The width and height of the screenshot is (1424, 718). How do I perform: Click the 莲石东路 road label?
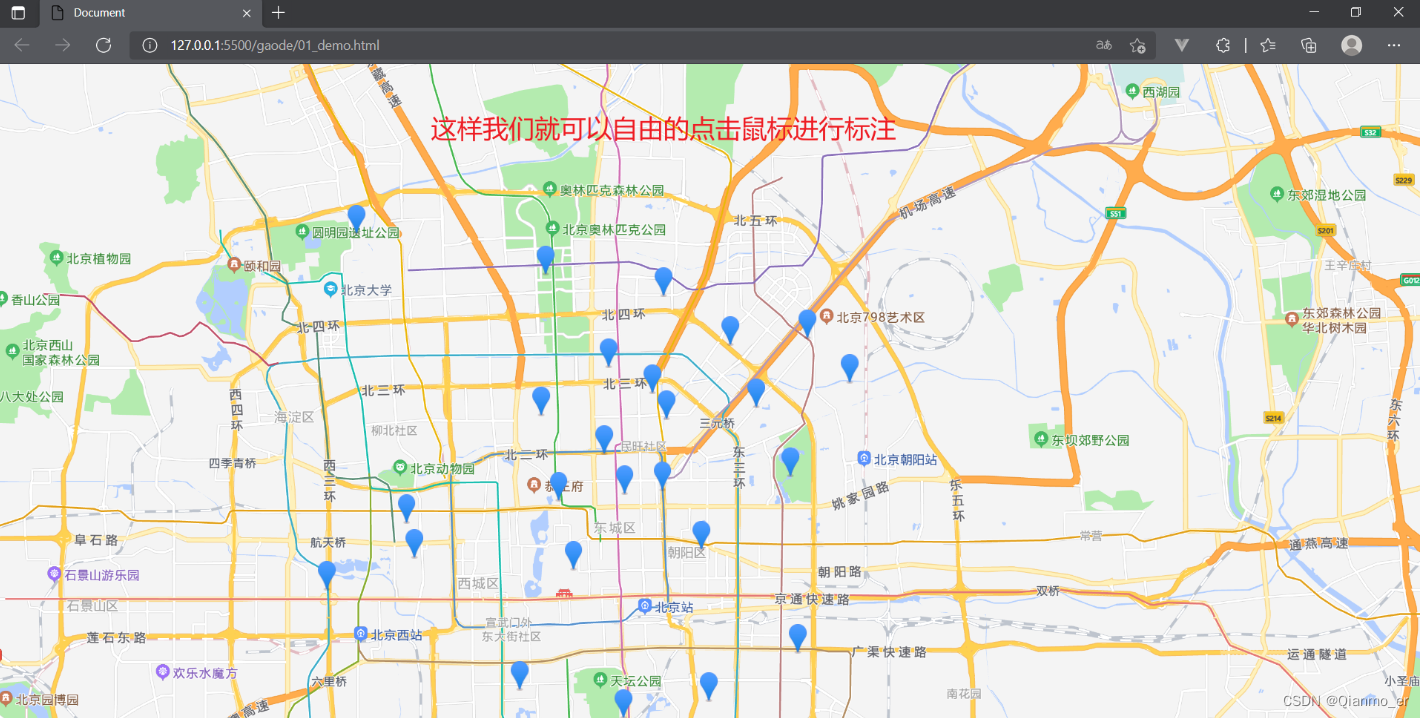pyautogui.click(x=117, y=637)
